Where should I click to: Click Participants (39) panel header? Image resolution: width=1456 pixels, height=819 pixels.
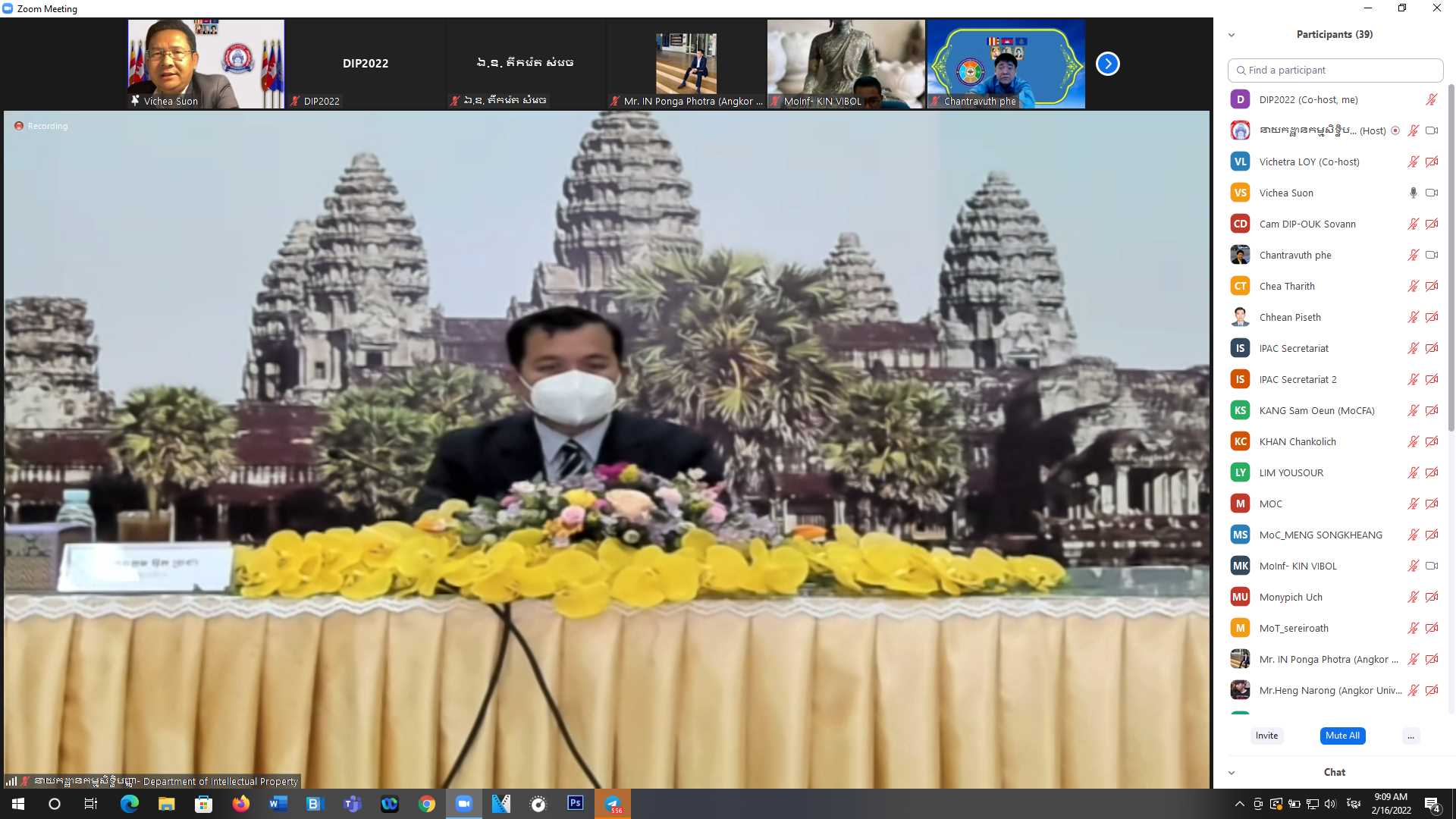pyautogui.click(x=1334, y=34)
